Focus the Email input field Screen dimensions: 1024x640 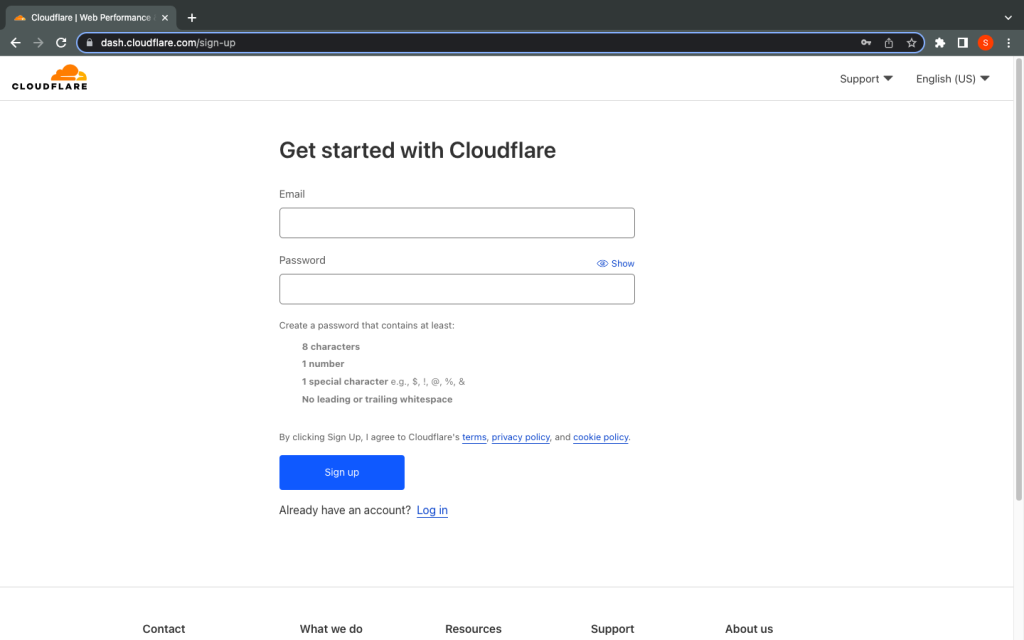pos(456,223)
